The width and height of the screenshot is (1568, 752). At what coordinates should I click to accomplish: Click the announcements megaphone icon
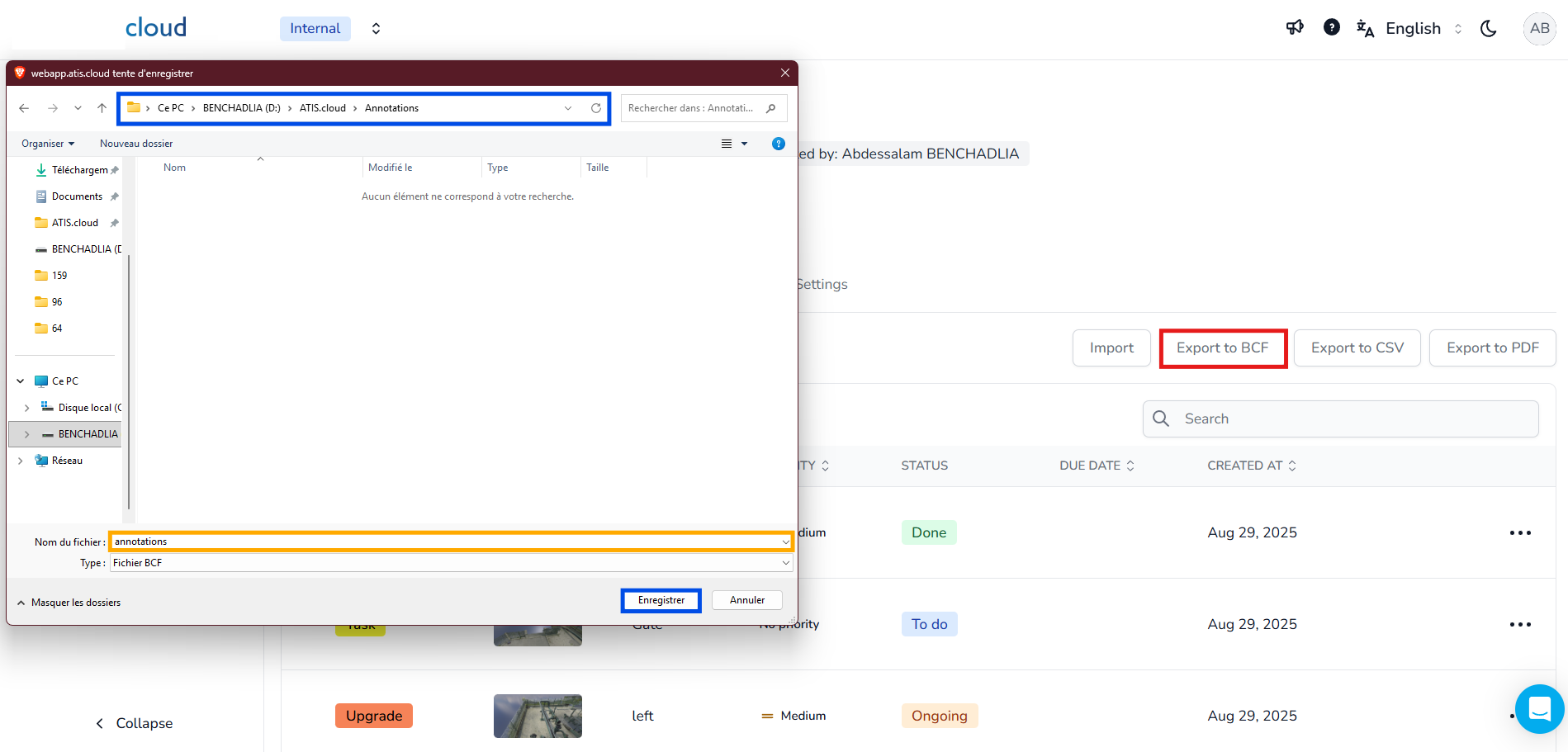click(x=1295, y=28)
